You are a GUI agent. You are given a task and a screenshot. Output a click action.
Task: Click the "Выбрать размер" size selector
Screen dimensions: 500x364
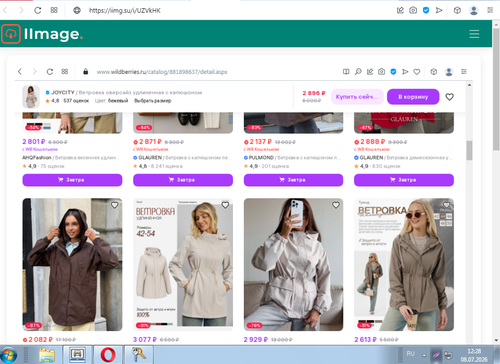(153, 101)
